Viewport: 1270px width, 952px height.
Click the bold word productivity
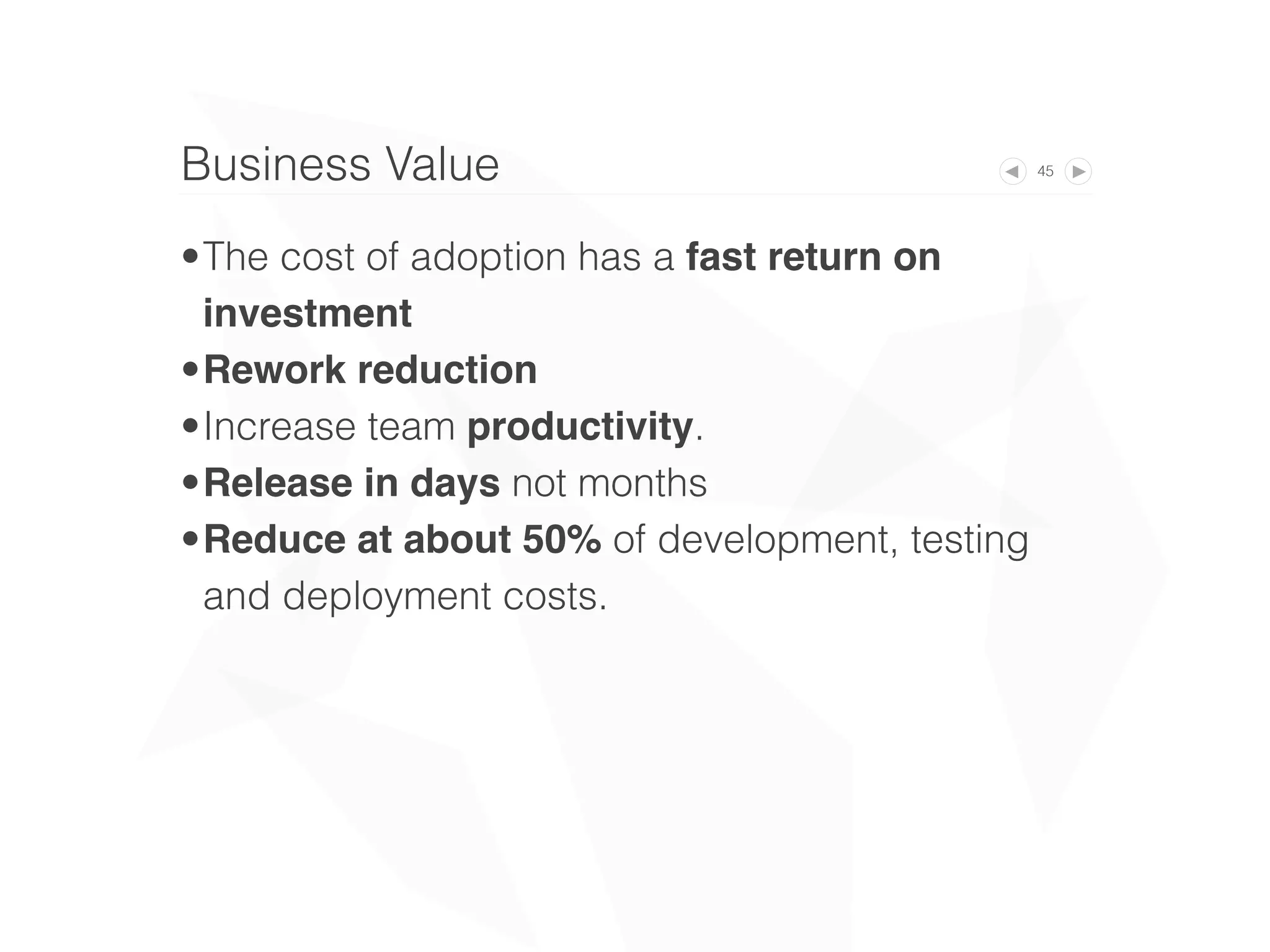580,428
